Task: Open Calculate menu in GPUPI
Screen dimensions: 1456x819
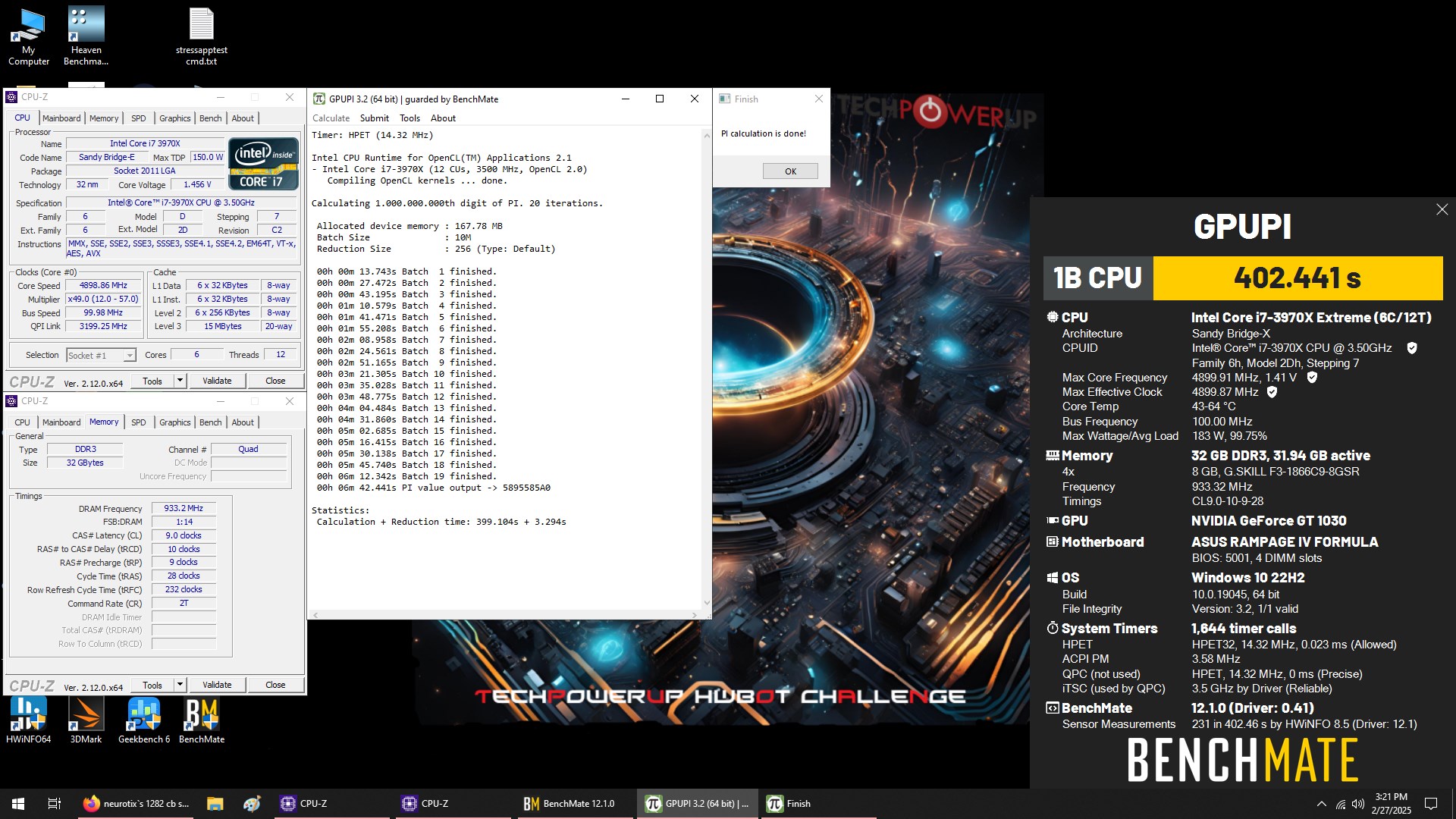Action: tap(331, 118)
